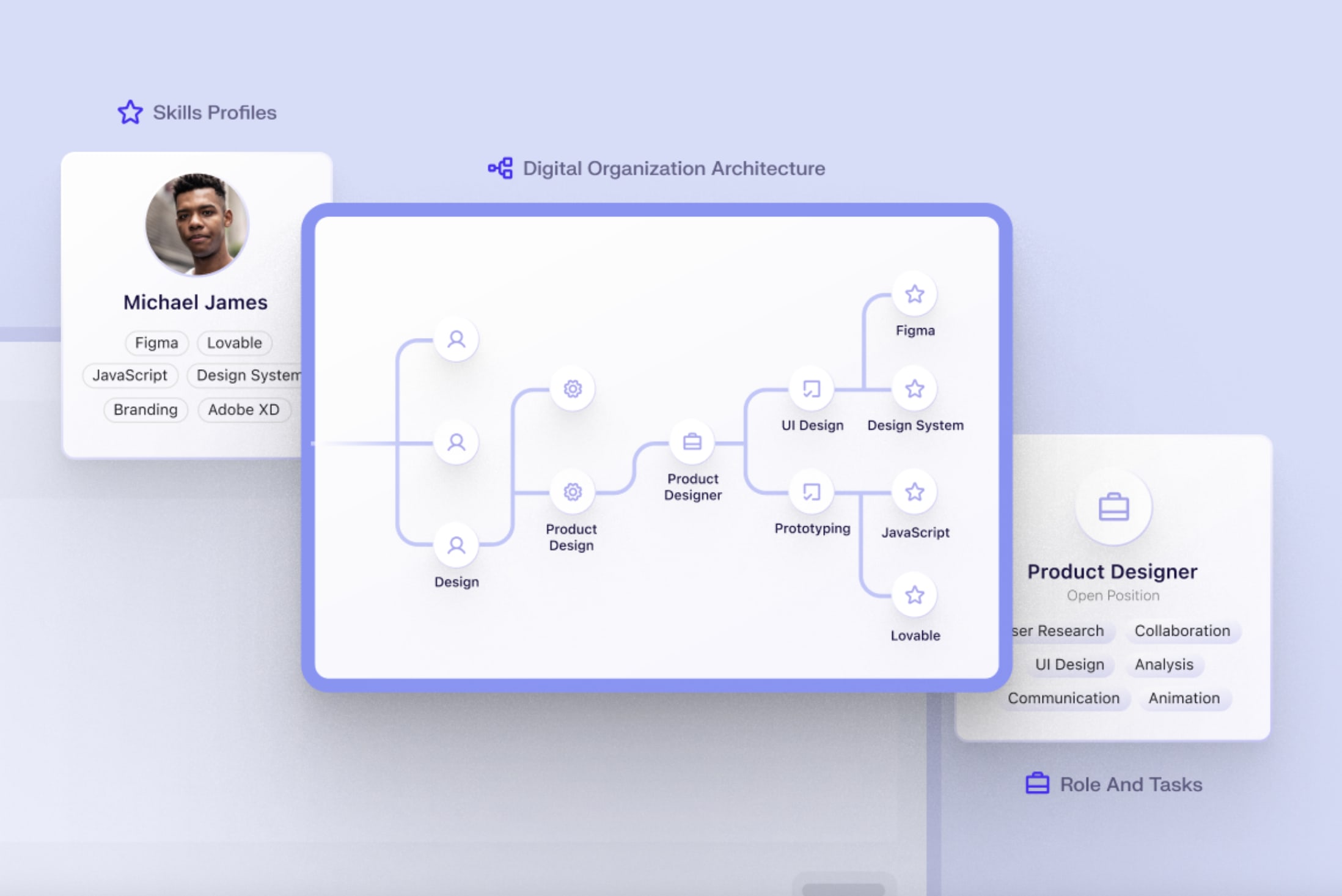This screenshot has width=1342, height=896.
Task: Click the Design System tag on profile card
Action: pyautogui.click(x=244, y=375)
